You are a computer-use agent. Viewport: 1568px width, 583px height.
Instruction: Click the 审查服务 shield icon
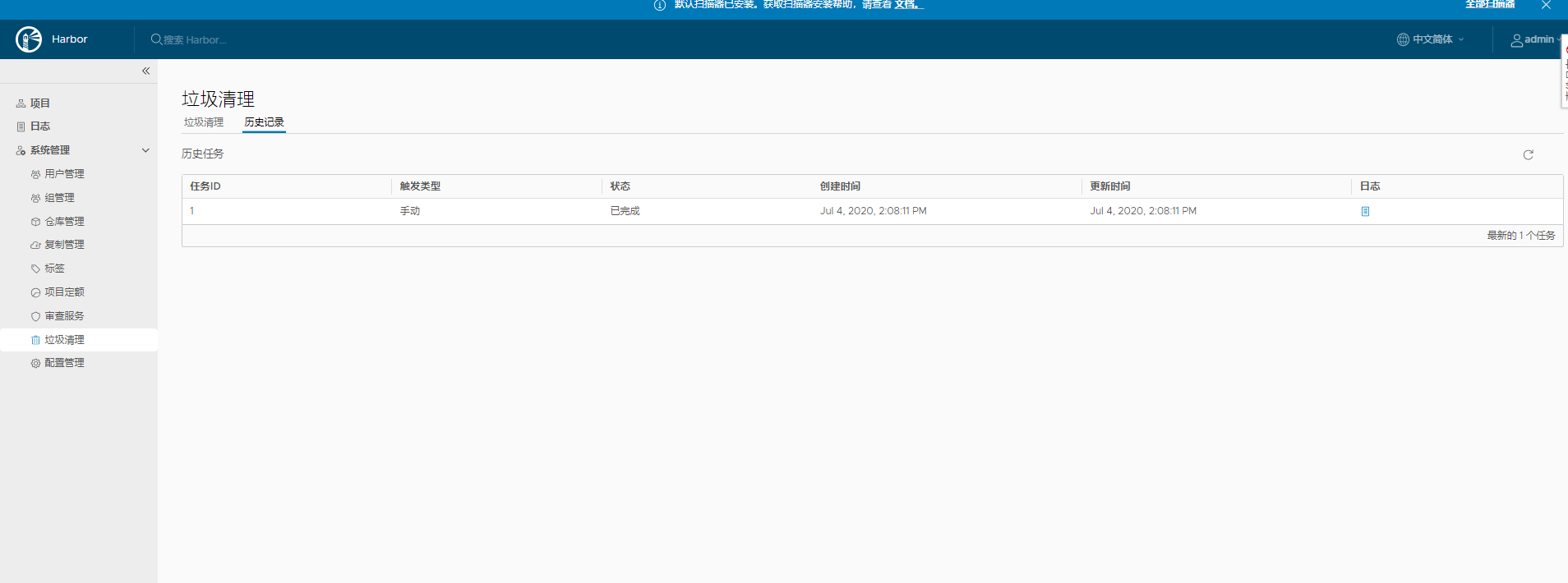[35, 316]
